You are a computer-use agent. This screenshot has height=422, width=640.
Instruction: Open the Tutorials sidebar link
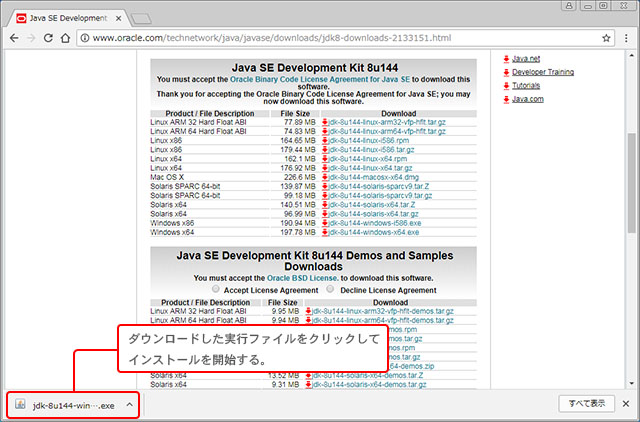click(526, 86)
